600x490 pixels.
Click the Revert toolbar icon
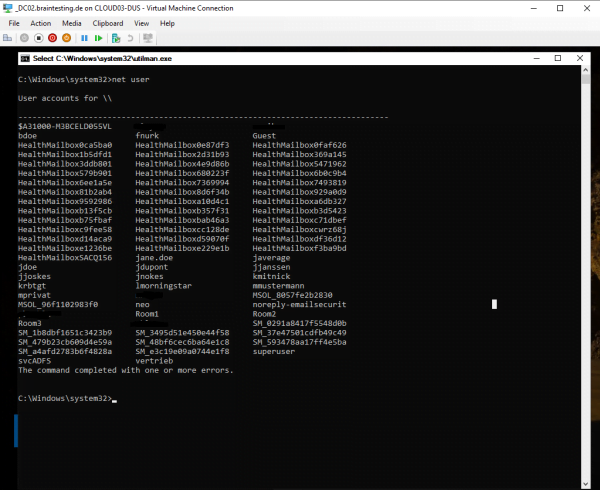(130, 38)
